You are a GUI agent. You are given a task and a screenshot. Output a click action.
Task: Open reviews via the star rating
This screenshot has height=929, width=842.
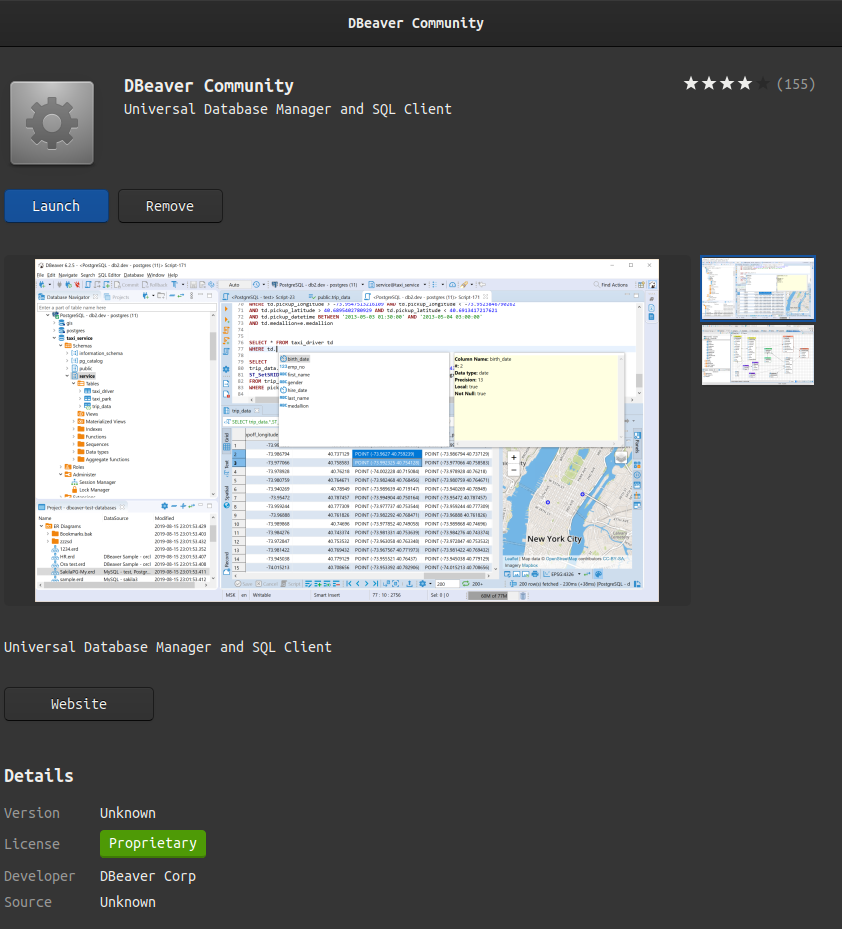click(x=726, y=84)
